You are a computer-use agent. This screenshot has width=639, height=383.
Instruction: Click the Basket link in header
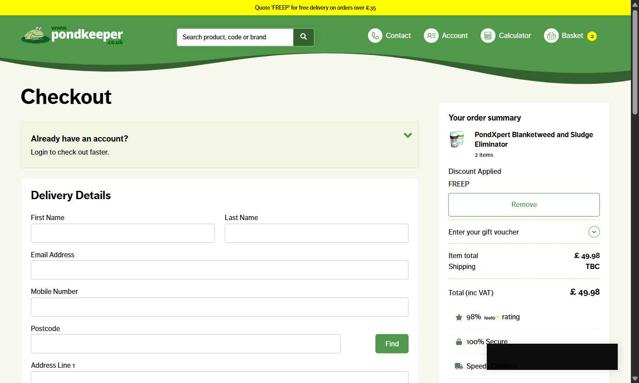click(x=572, y=36)
